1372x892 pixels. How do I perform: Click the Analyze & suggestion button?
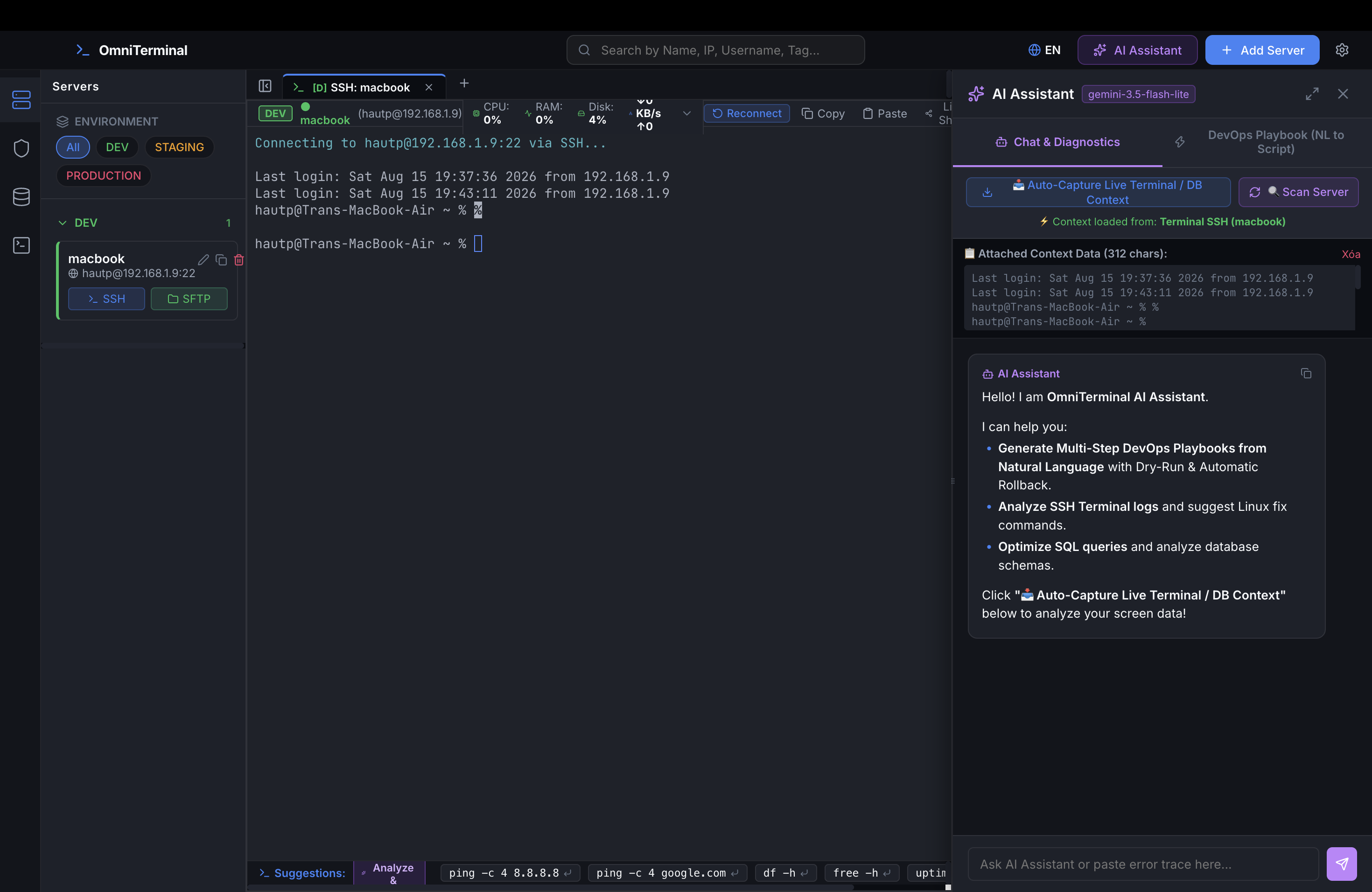pyautogui.click(x=389, y=873)
